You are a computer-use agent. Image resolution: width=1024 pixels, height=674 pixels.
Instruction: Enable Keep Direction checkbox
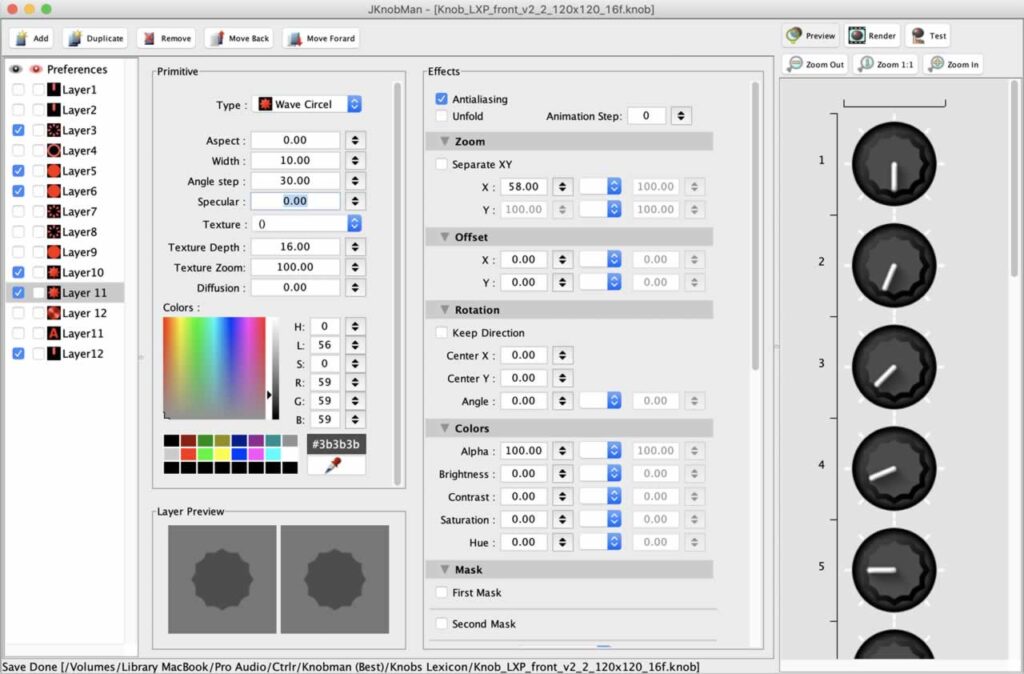coord(442,333)
